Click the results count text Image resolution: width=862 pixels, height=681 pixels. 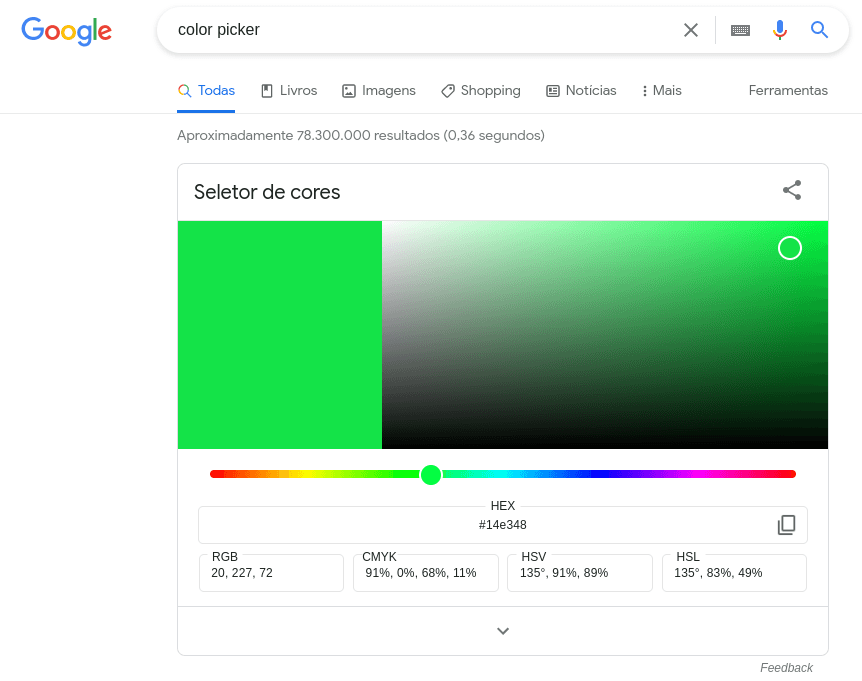click(361, 135)
